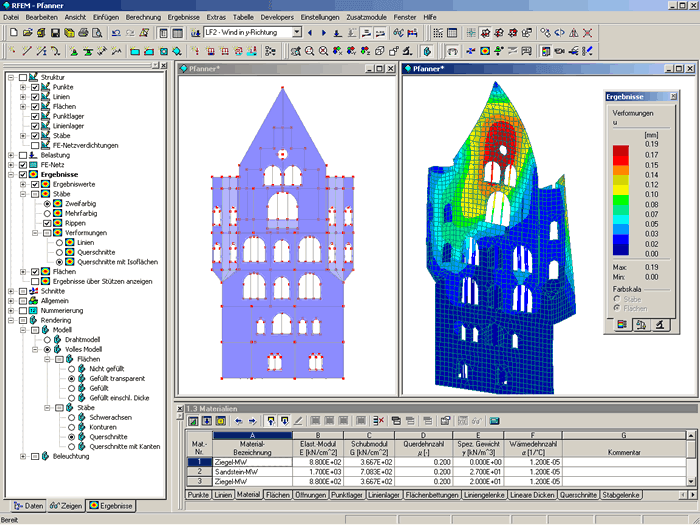Image resolution: width=700 pixels, height=525 pixels.
Task: Collapse the Struktur tree node
Action: (11, 77)
